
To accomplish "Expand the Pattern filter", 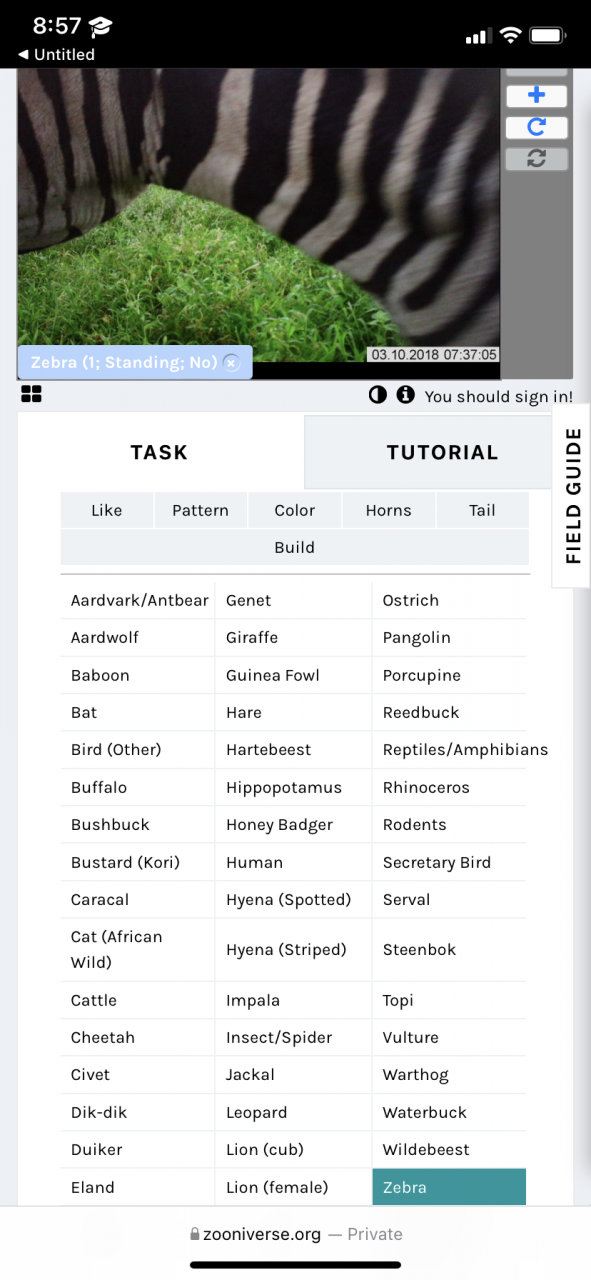I will pos(200,510).
